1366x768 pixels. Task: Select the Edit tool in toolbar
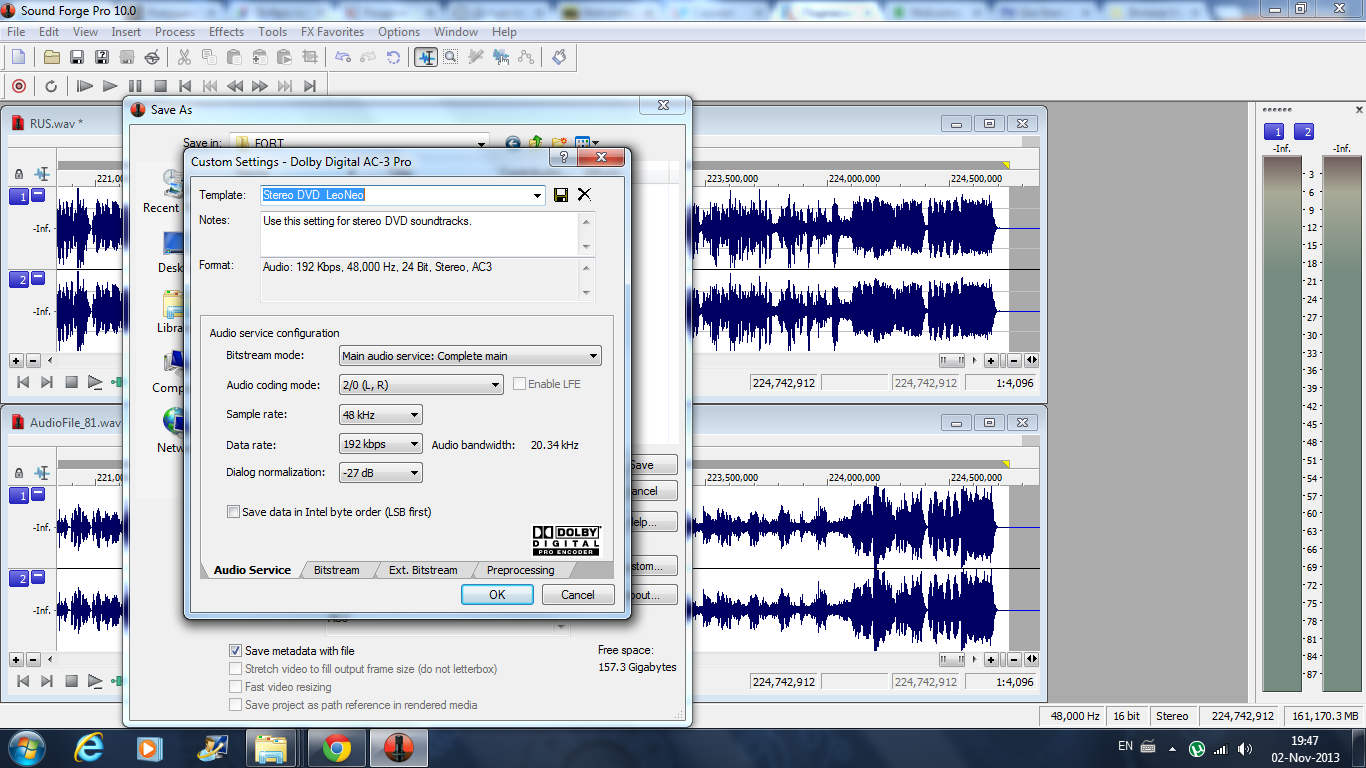(x=426, y=57)
